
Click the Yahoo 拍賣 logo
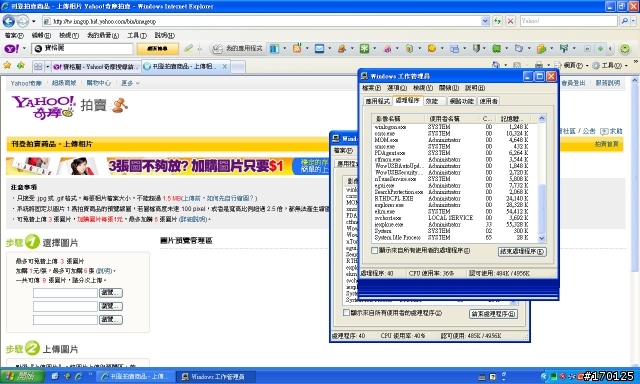pos(69,107)
